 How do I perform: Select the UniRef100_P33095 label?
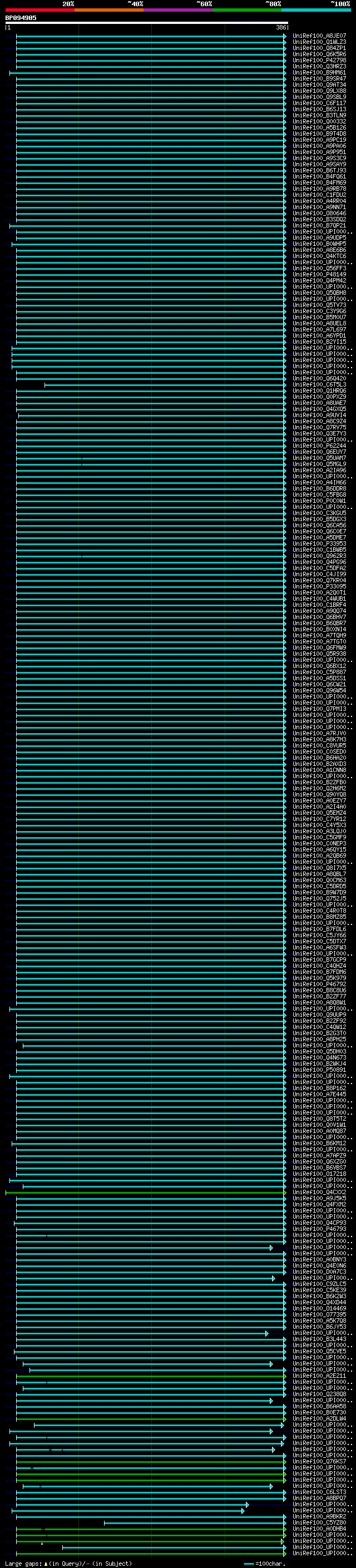click(x=319, y=586)
